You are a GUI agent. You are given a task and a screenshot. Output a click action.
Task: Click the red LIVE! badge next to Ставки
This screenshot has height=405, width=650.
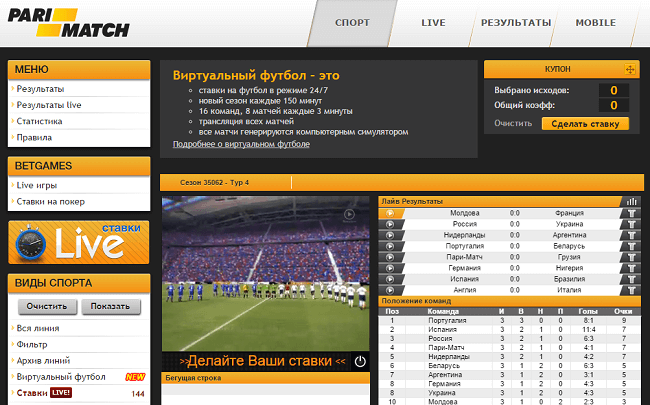(x=61, y=393)
